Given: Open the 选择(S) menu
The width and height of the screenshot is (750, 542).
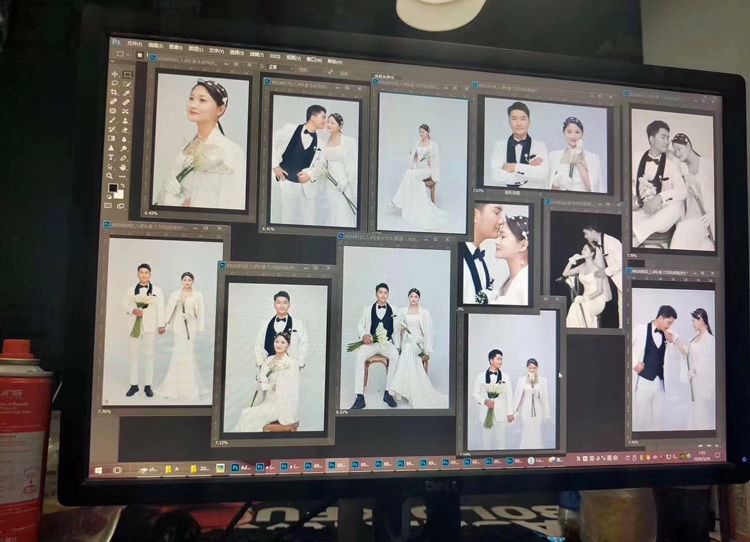Looking at the screenshot, I should [237, 53].
